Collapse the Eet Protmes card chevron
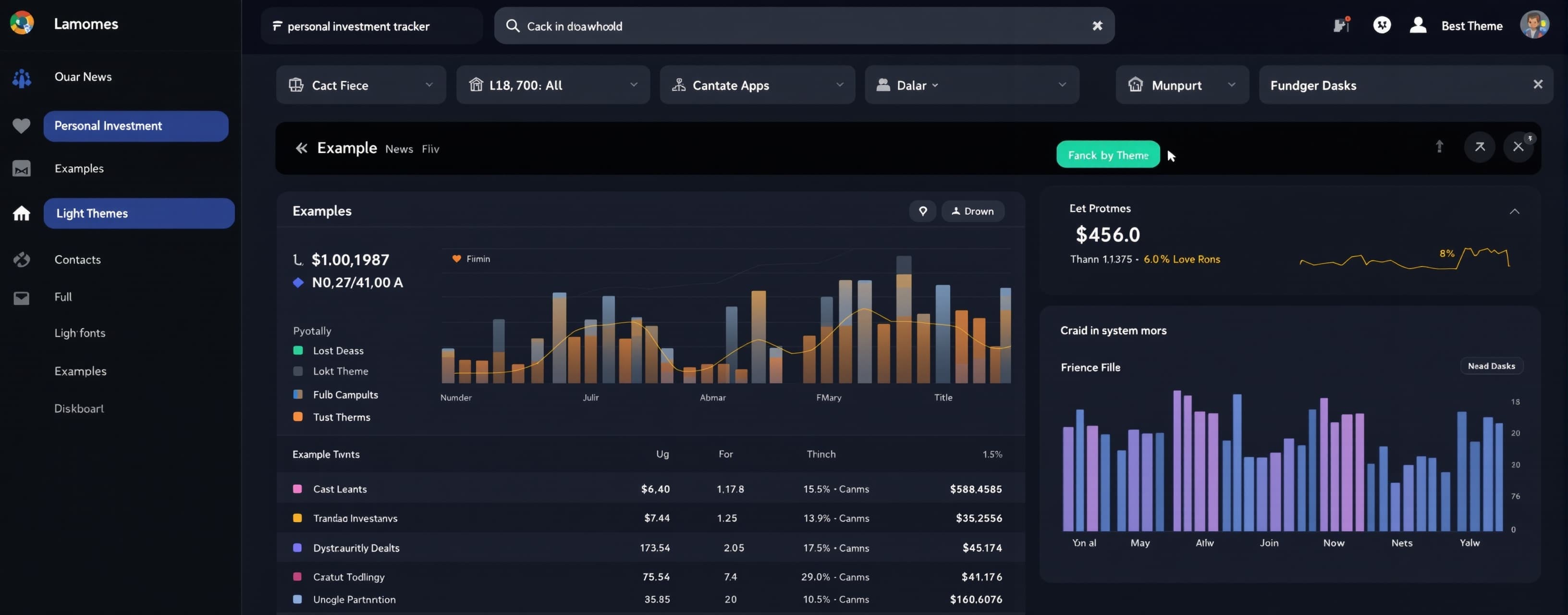Image resolution: width=1568 pixels, height=615 pixels. point(1514,211)
